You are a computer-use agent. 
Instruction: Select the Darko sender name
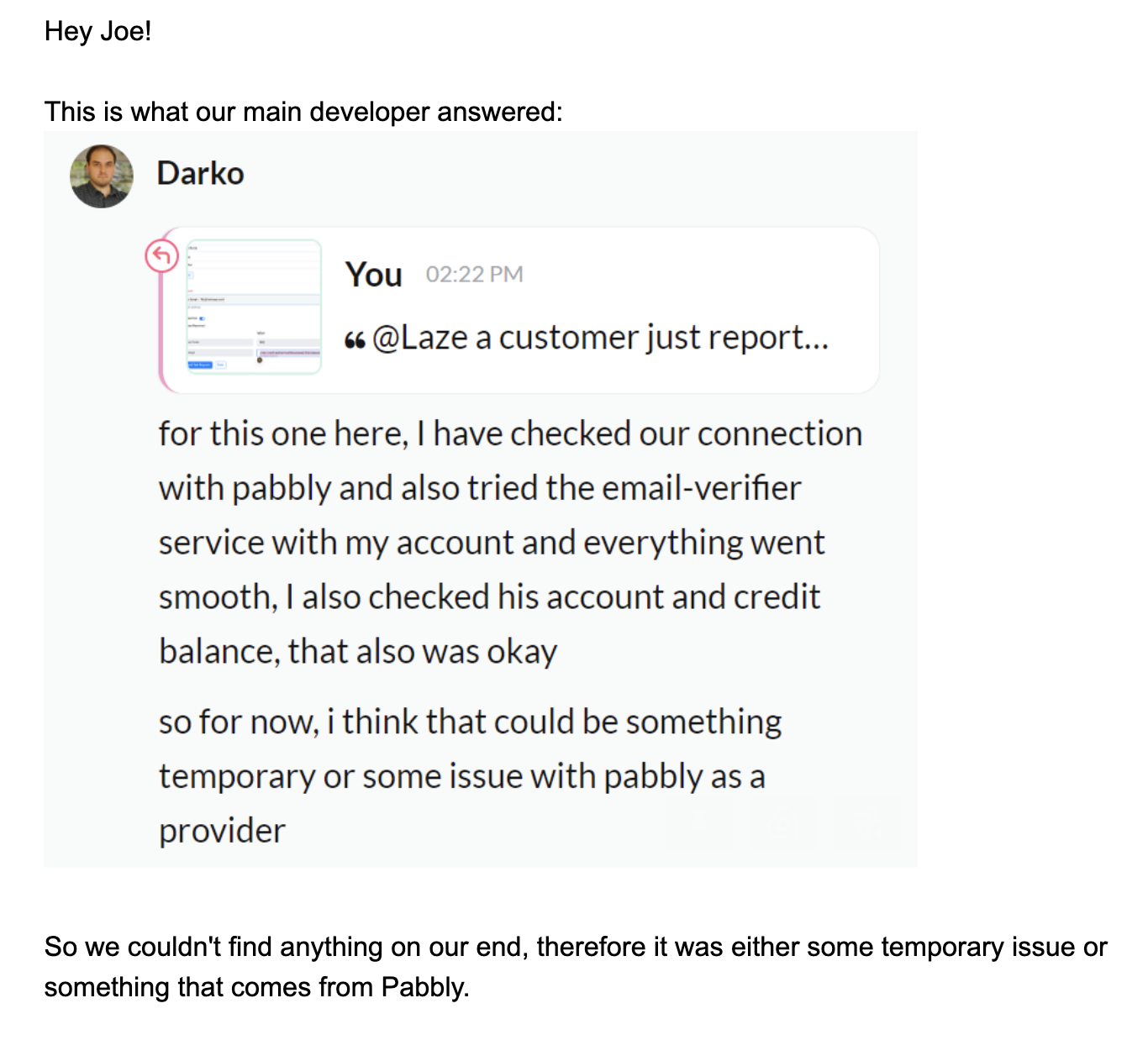pos(200,173)
